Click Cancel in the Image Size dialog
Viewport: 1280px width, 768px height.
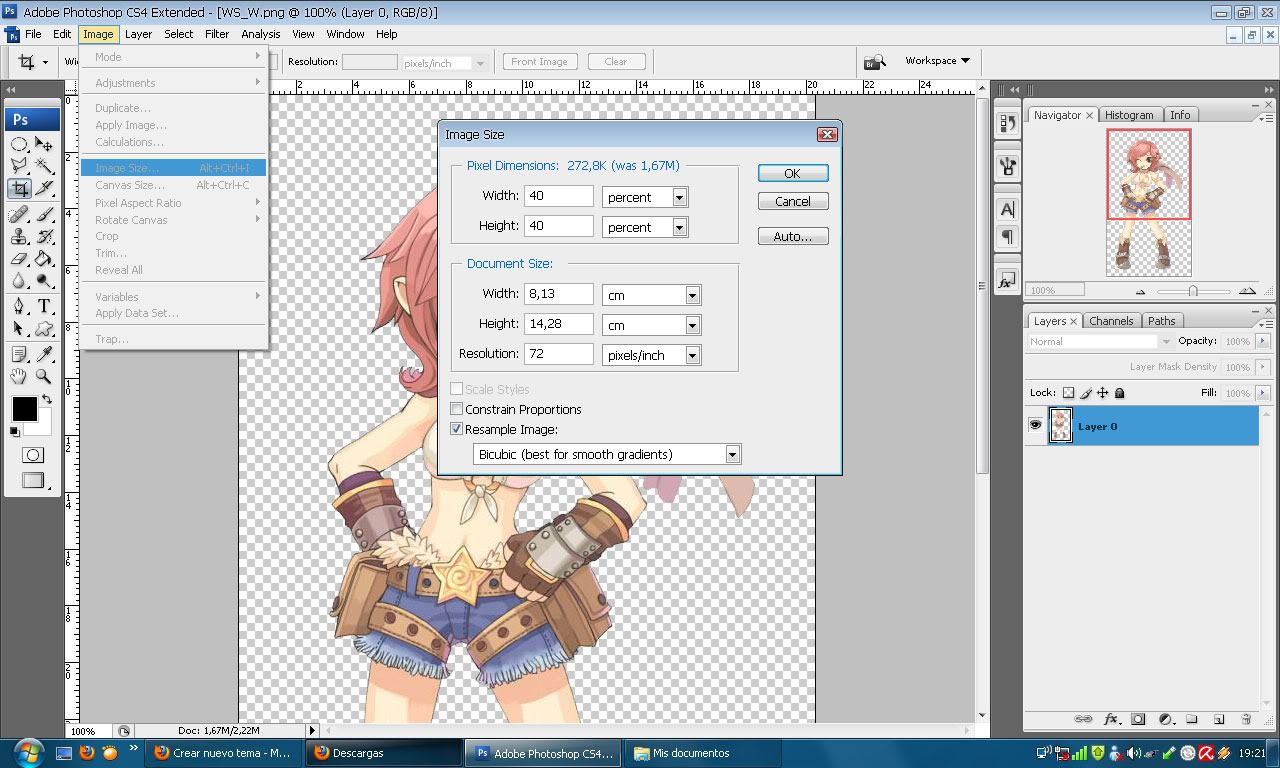coord(792,201)
